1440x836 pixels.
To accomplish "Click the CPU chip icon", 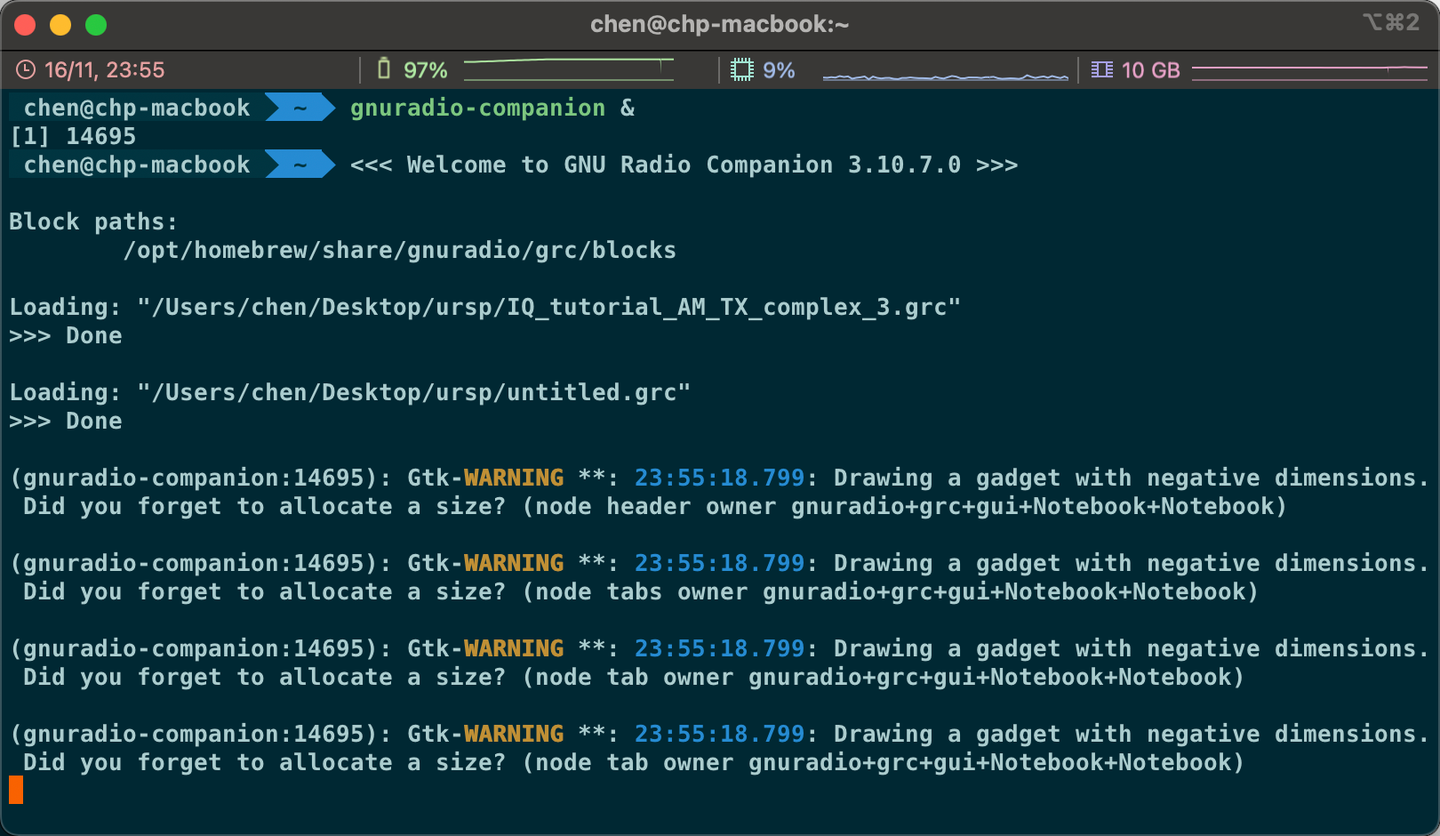I will click(741, 70).
